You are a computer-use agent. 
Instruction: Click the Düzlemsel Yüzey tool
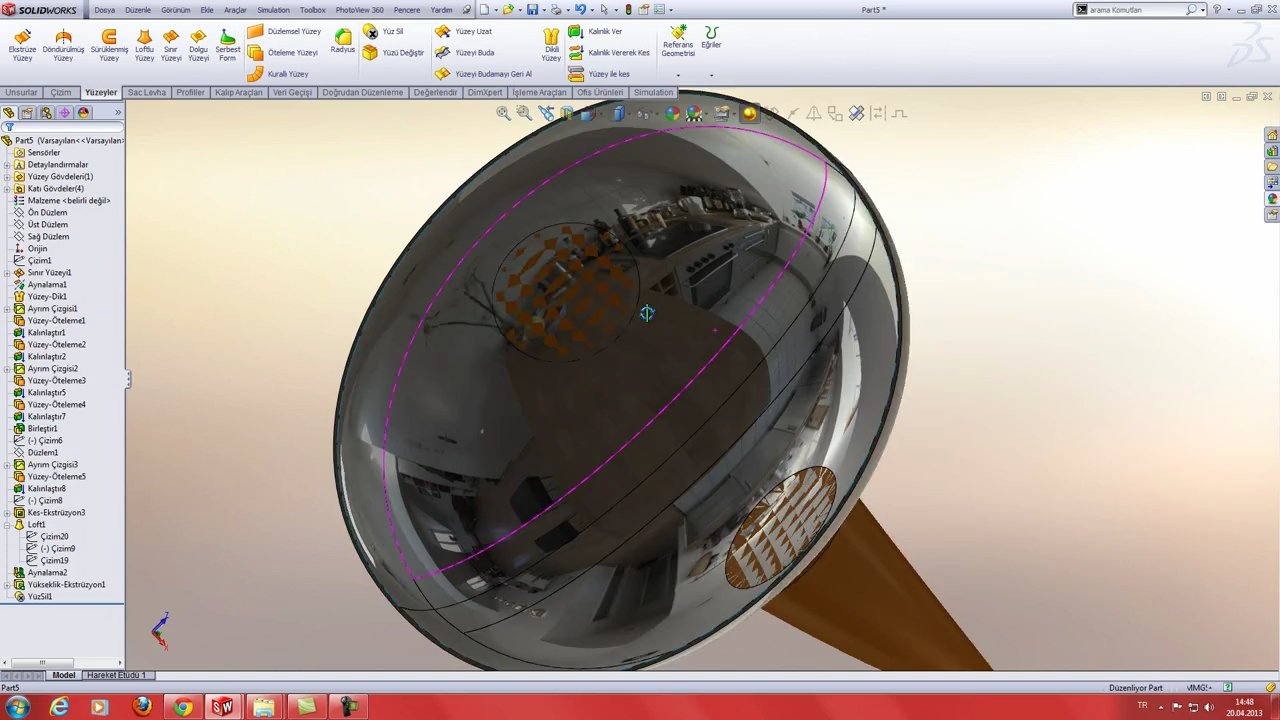point(284,31)
